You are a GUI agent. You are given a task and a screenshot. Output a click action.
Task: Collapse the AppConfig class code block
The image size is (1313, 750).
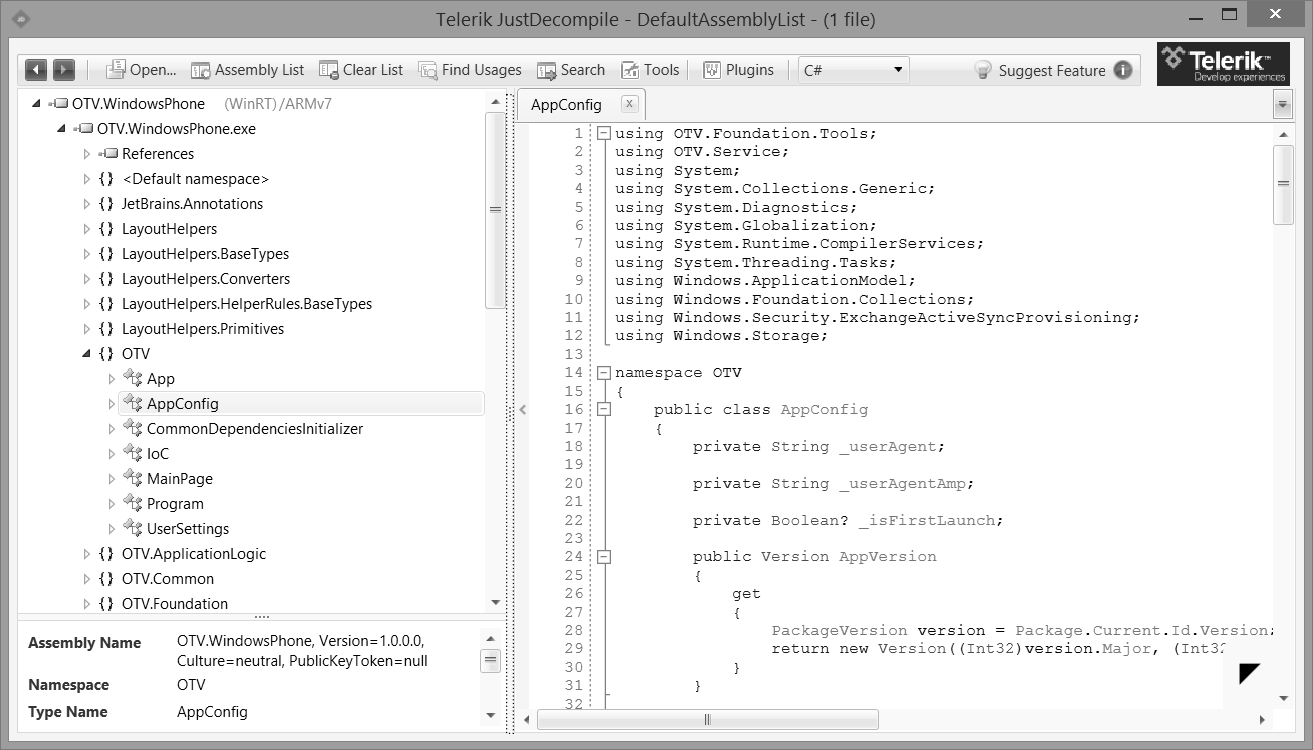(x=604, y=409)
